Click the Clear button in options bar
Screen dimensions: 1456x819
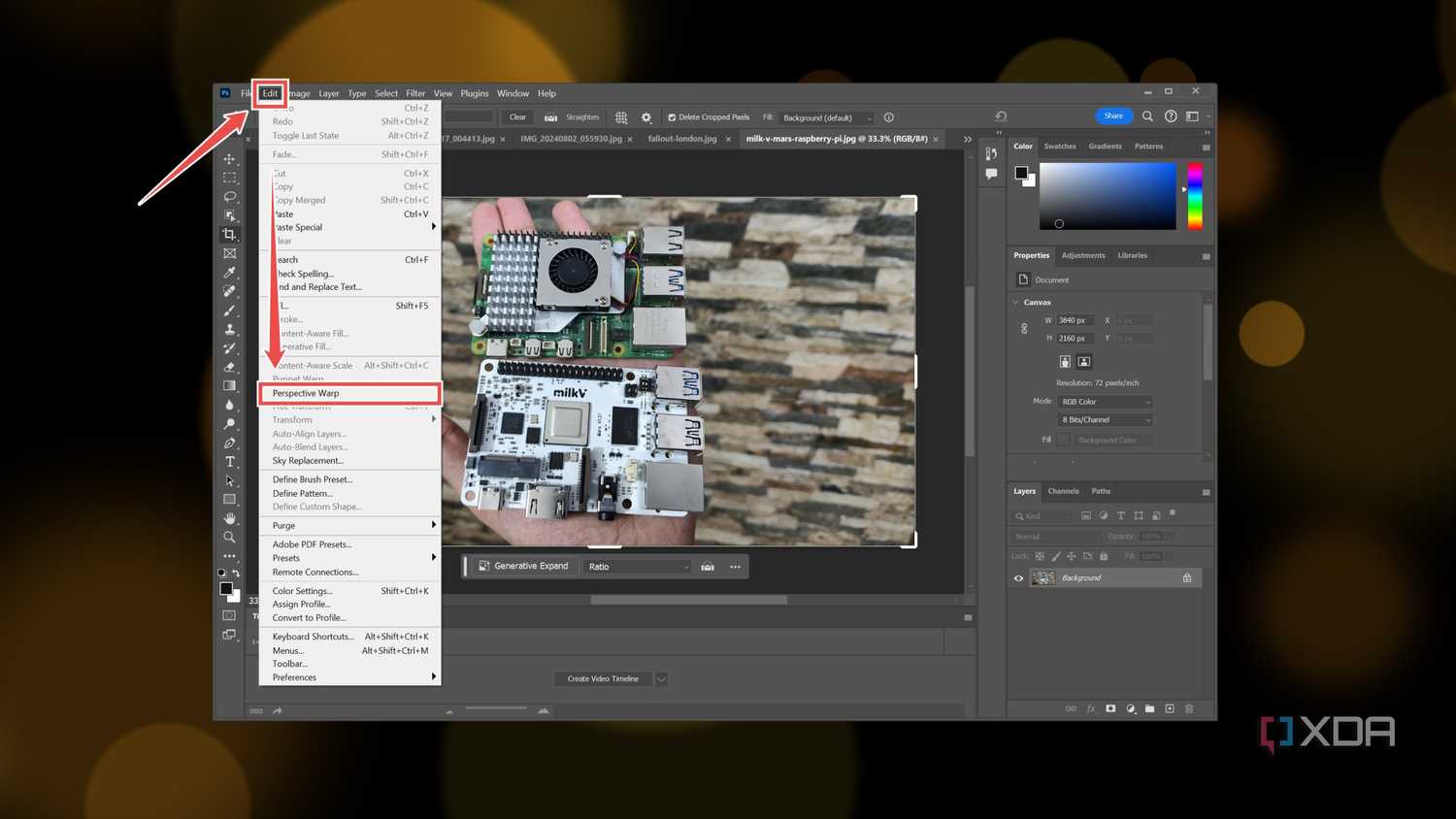[518, 117]
